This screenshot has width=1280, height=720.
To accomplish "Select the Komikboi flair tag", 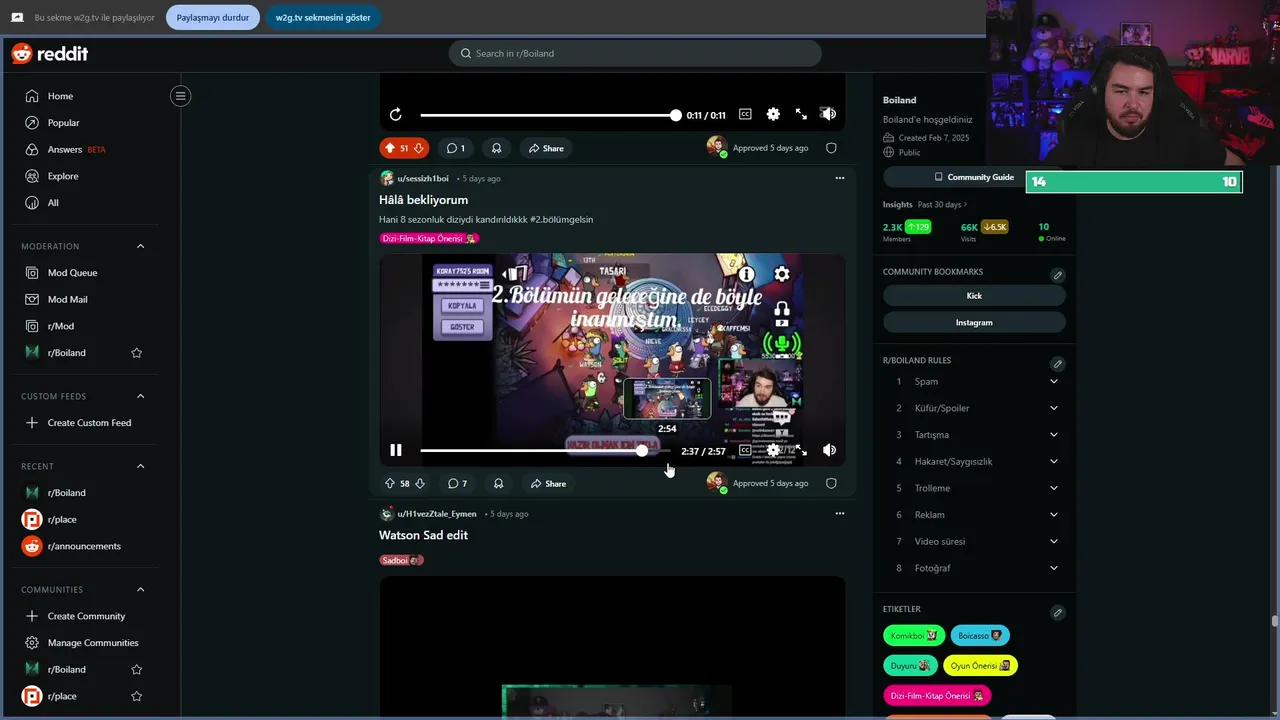I will click(x=914, y=635).
